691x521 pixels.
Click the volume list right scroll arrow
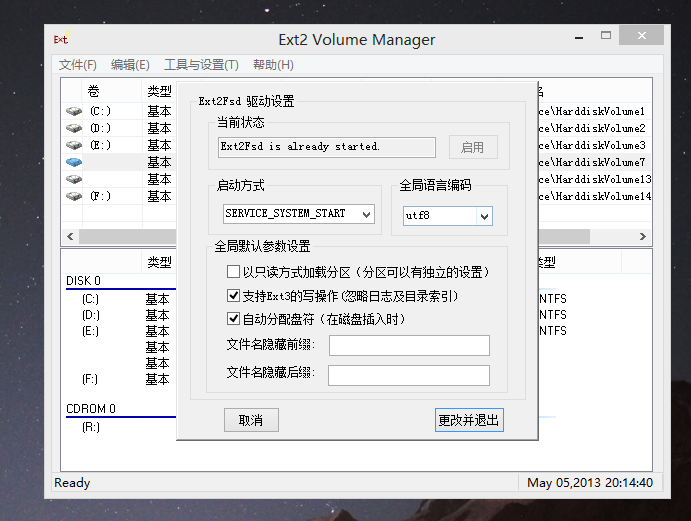pyautogui.click(x=643, y=236)
